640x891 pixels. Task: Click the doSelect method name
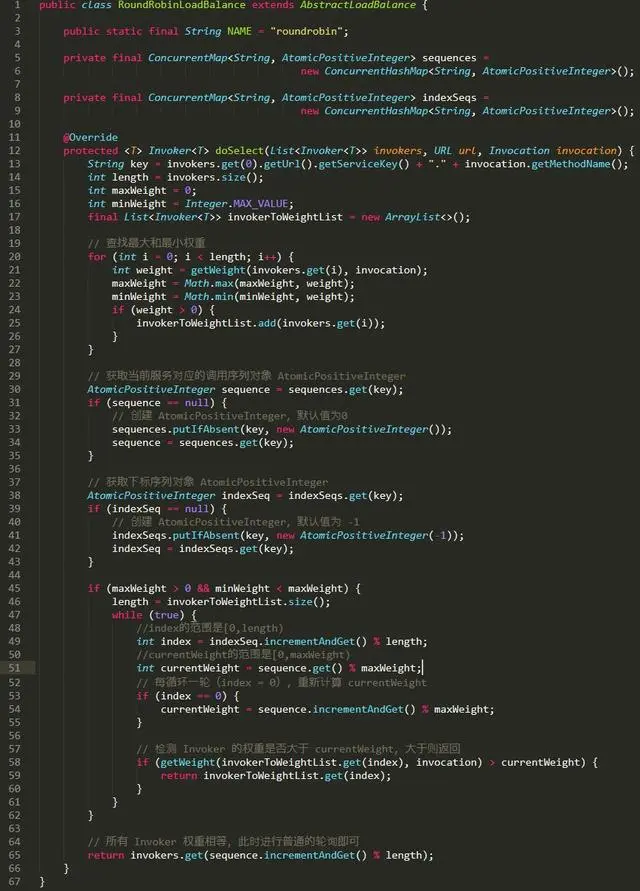click(239, 151)
